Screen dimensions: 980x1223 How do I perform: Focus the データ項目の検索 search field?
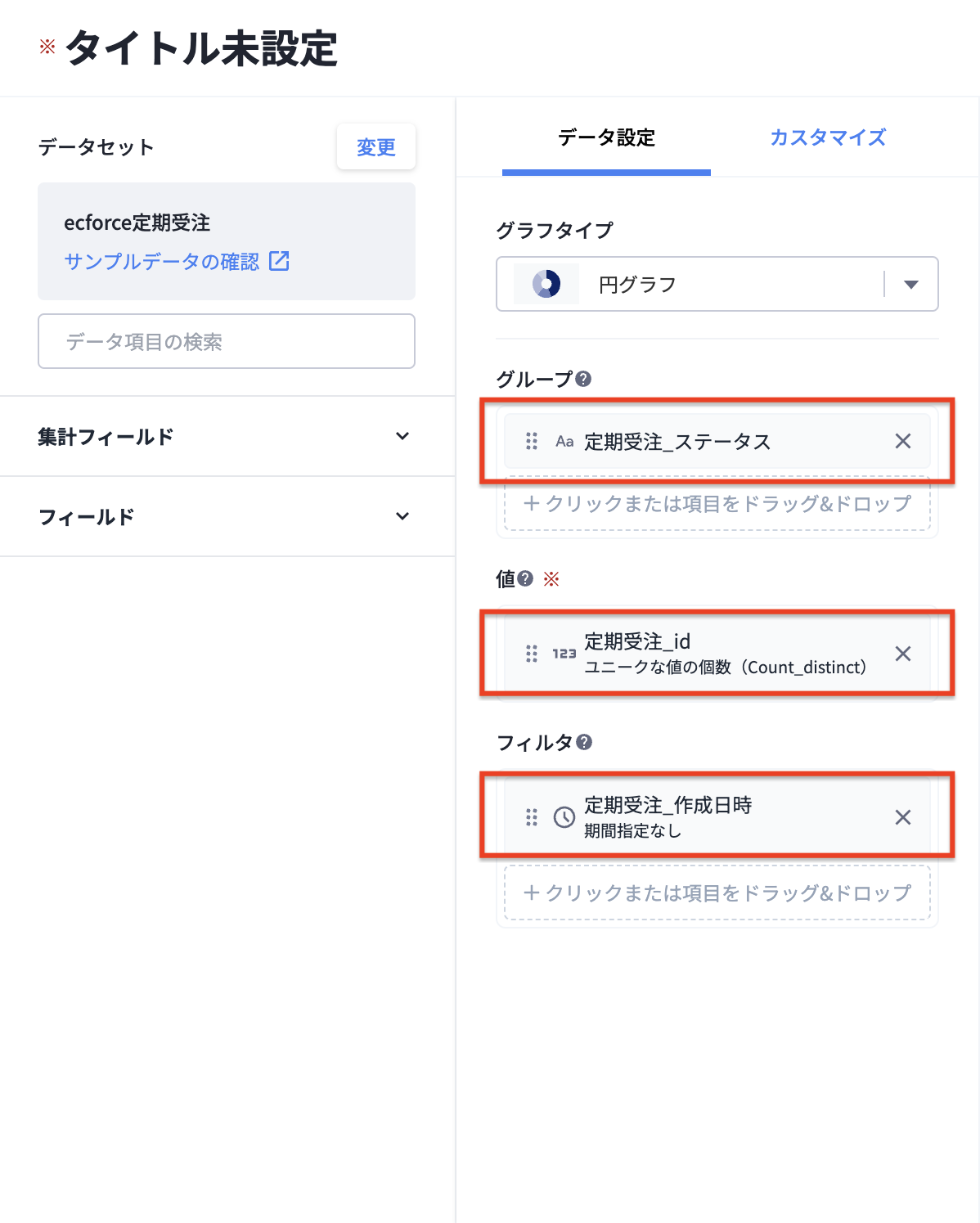227,341
